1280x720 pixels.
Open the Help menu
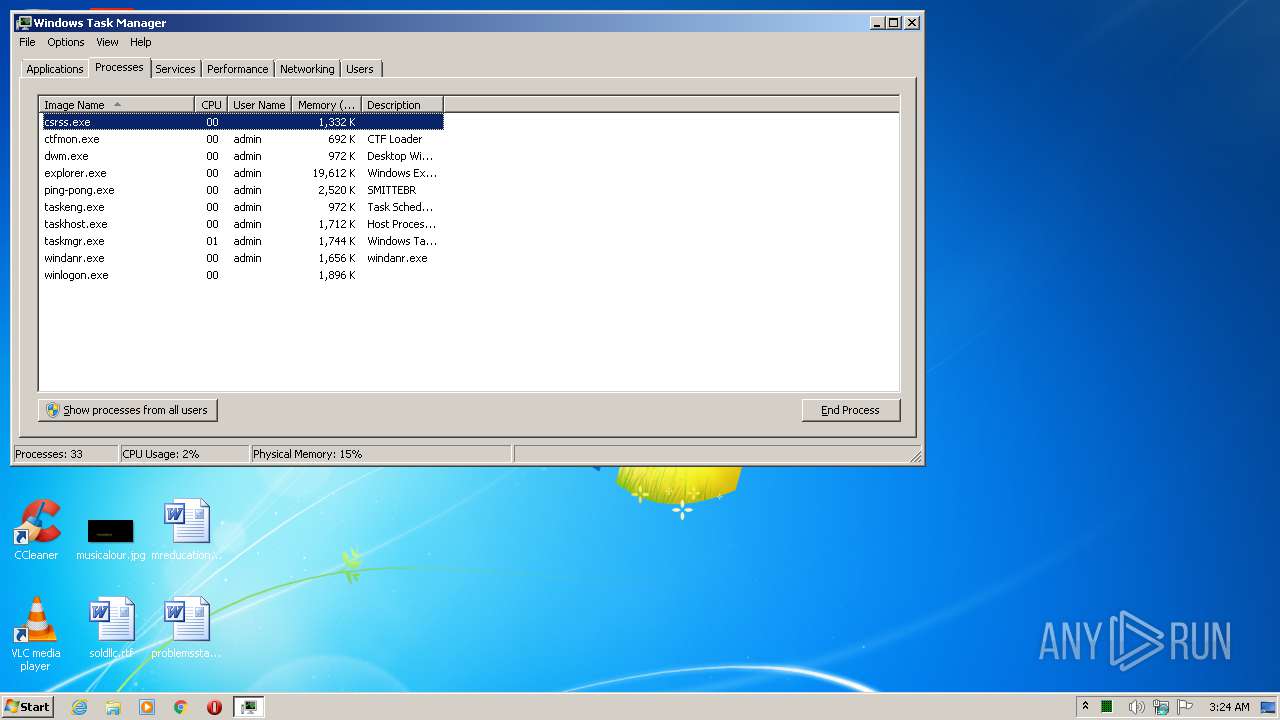(x=141, y=42)
